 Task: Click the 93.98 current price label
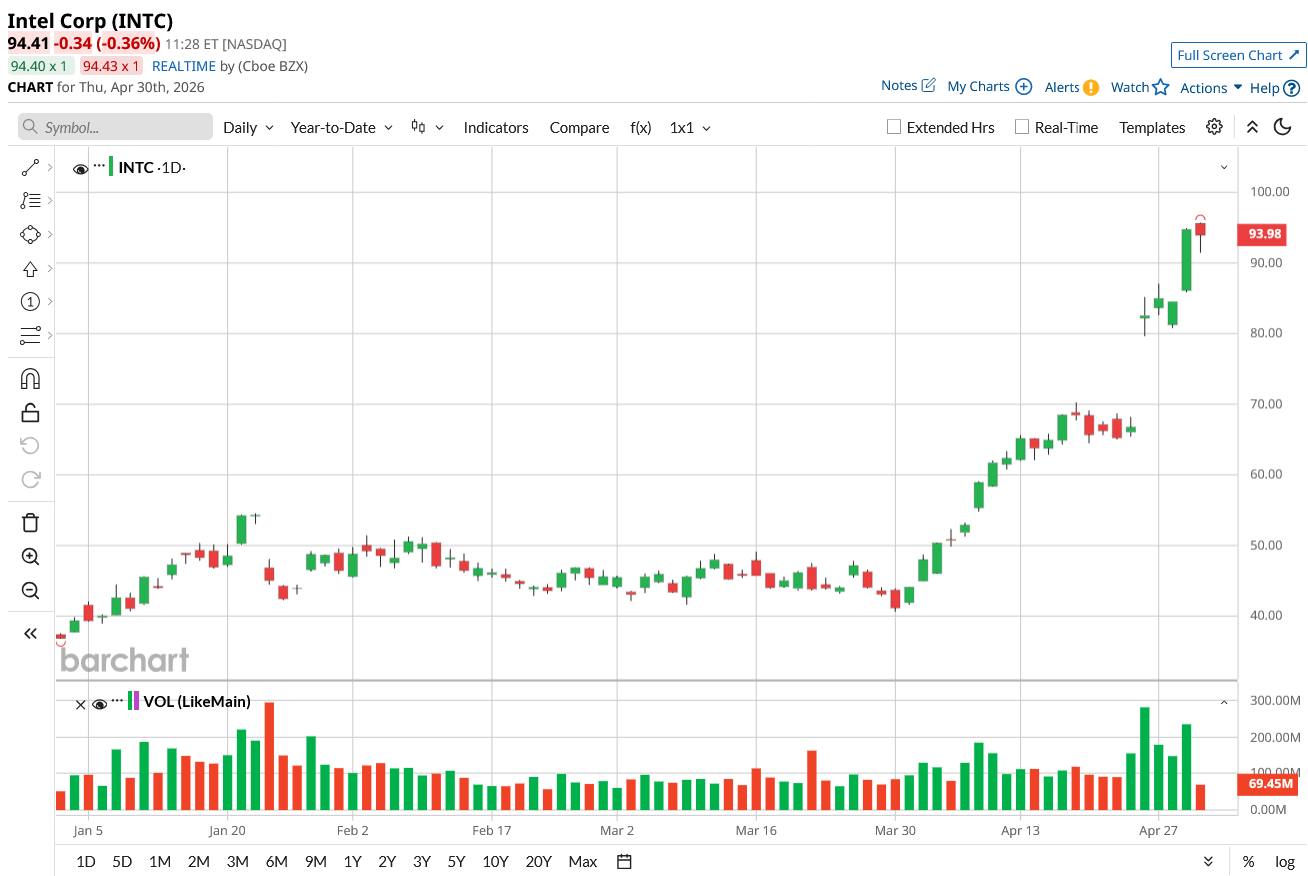(1264, 234)
